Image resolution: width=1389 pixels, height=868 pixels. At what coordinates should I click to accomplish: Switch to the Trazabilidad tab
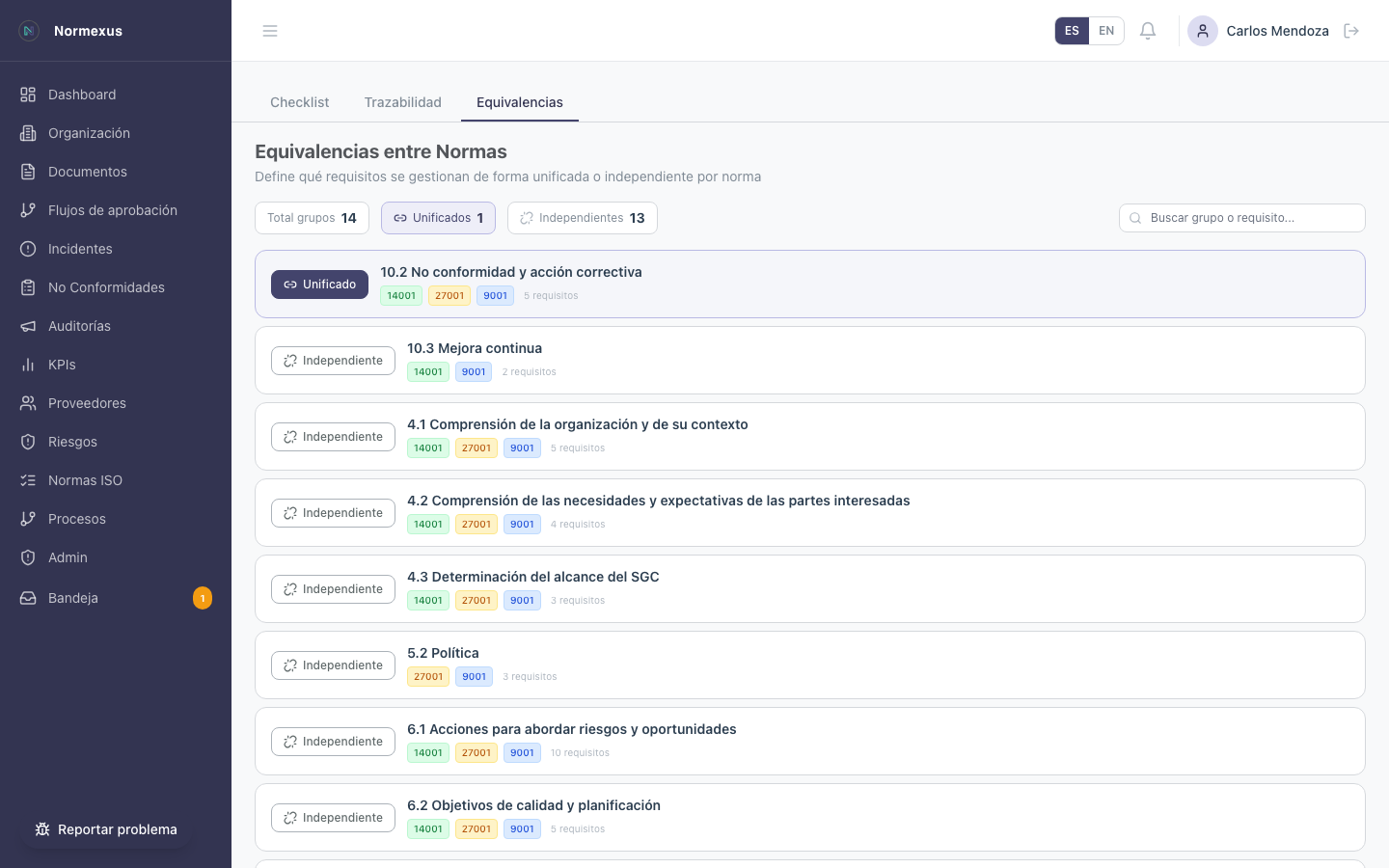(x=402, y=102)
